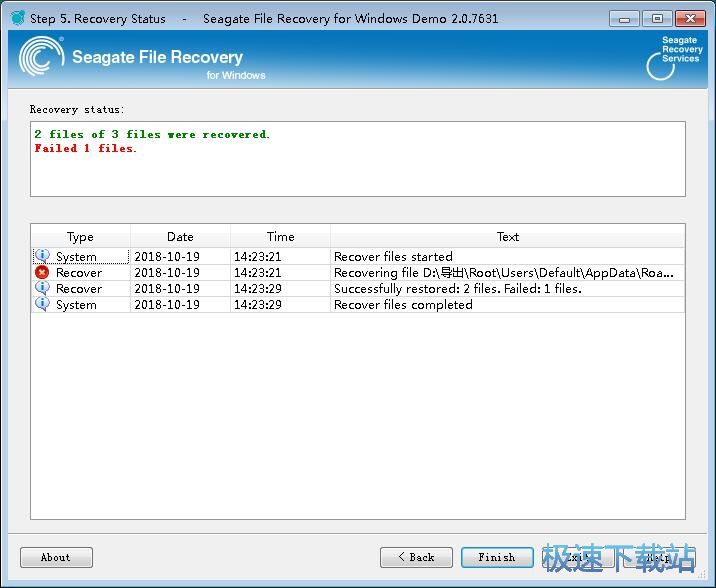Select the 'Recover files completed' log text
Image resolution: width=716 pixels, height=588 pixels.
point(403,304)
